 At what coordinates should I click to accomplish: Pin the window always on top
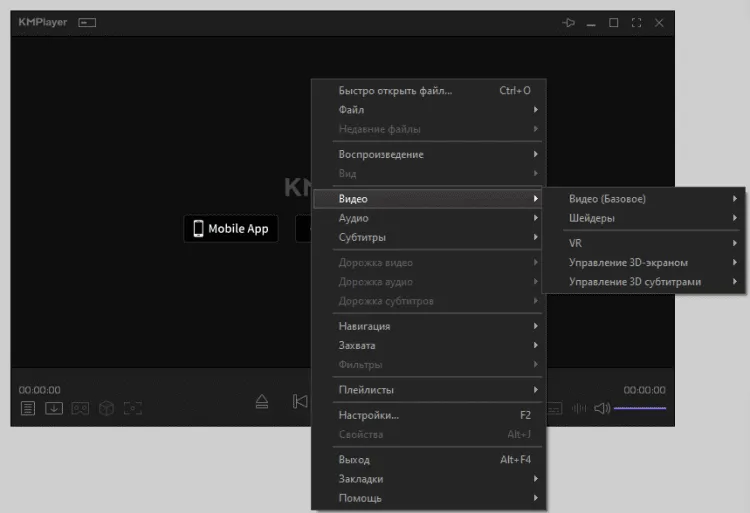point(568,22)
